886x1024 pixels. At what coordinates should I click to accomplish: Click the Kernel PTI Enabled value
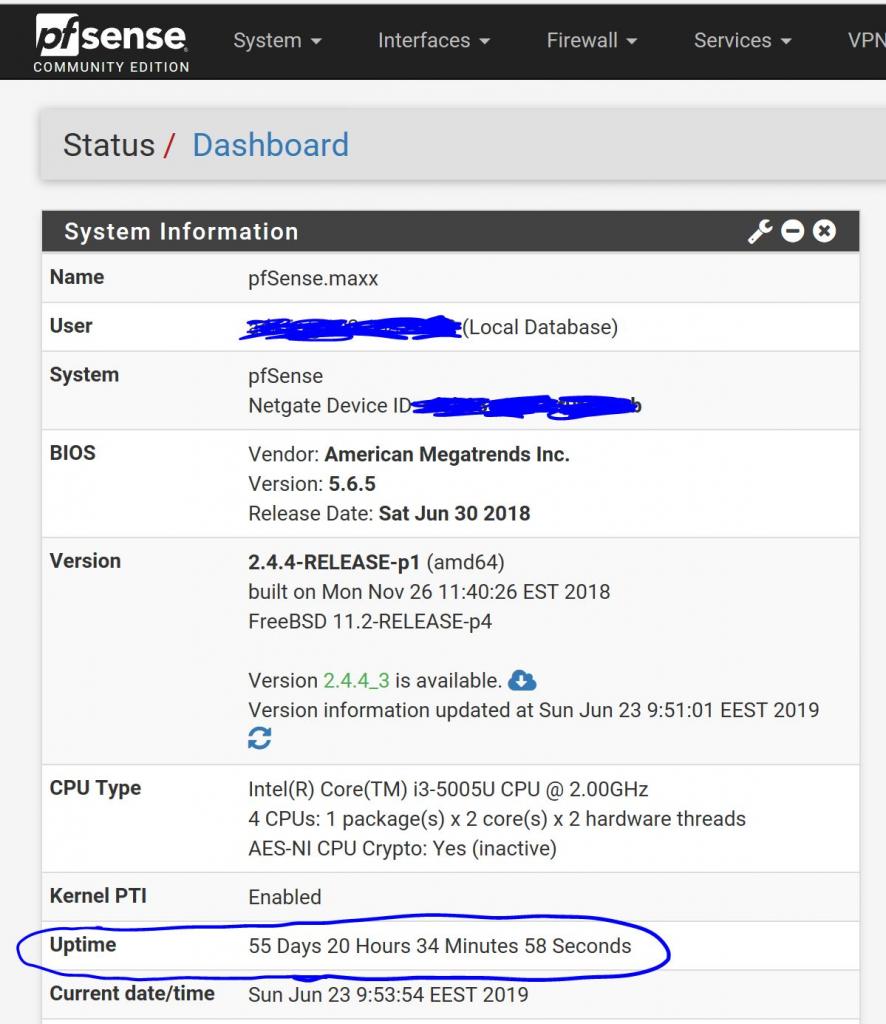pyautogui.click(x=285, y=897)
